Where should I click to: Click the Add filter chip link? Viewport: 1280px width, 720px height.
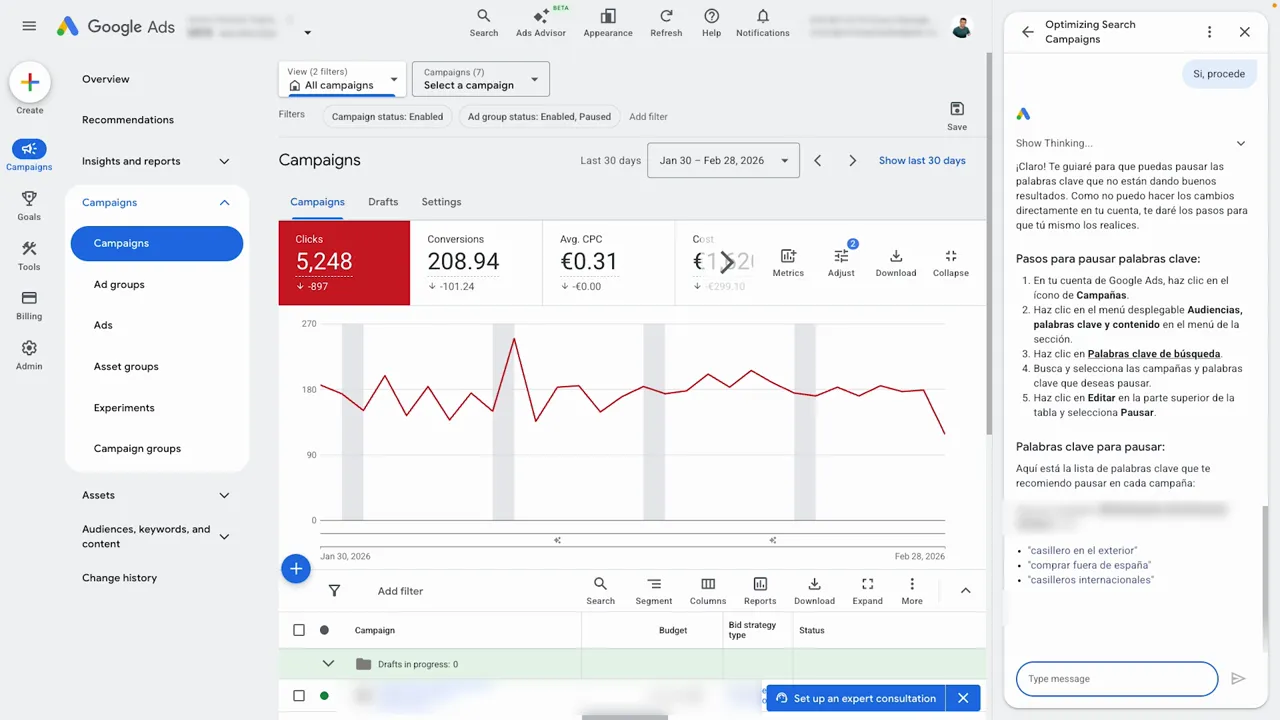click(648, 117)
